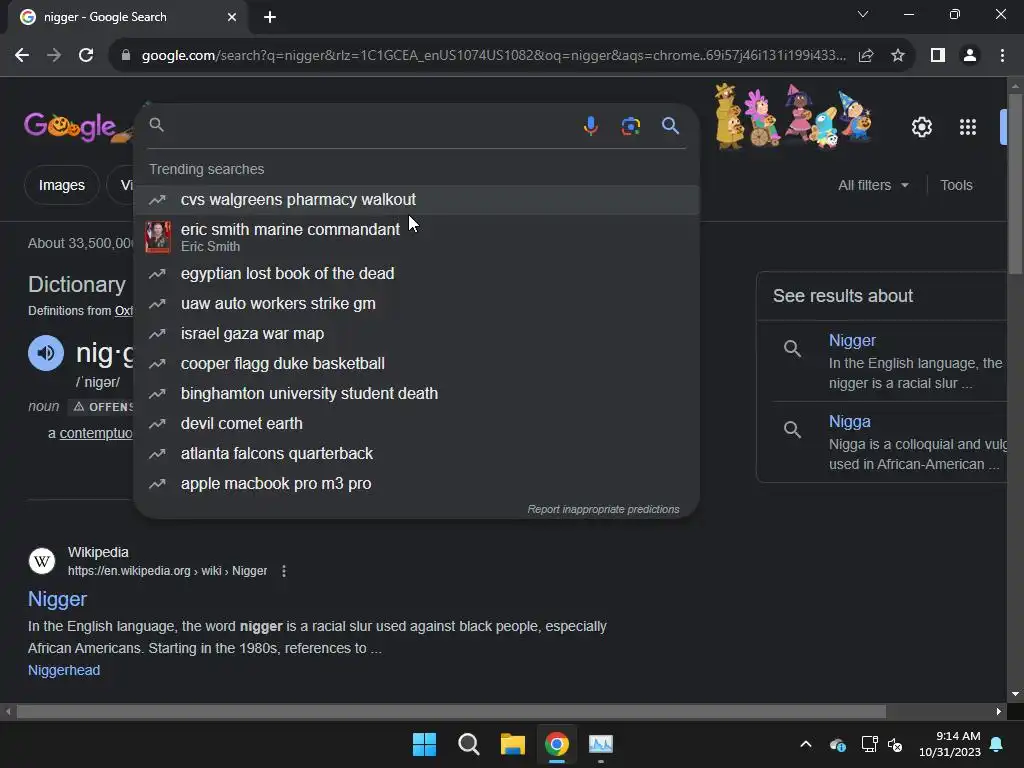This screenshot has width=1024, height=768.
Task: Go back to the previous page
Action: pos(22,56)
